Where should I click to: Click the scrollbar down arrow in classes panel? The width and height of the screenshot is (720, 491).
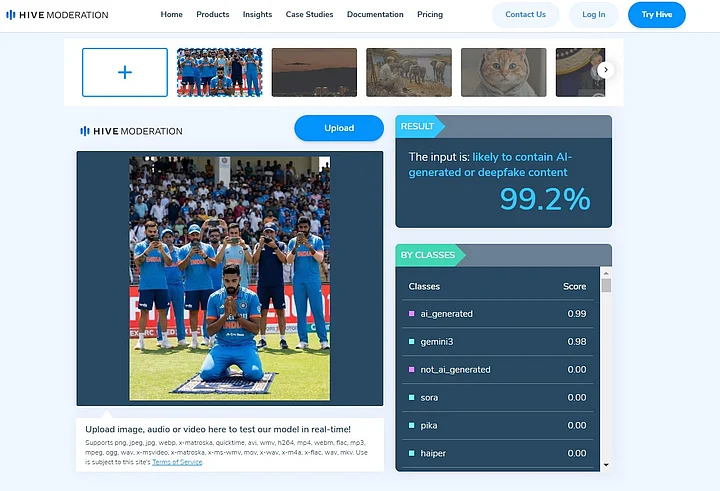pos(606,465)
